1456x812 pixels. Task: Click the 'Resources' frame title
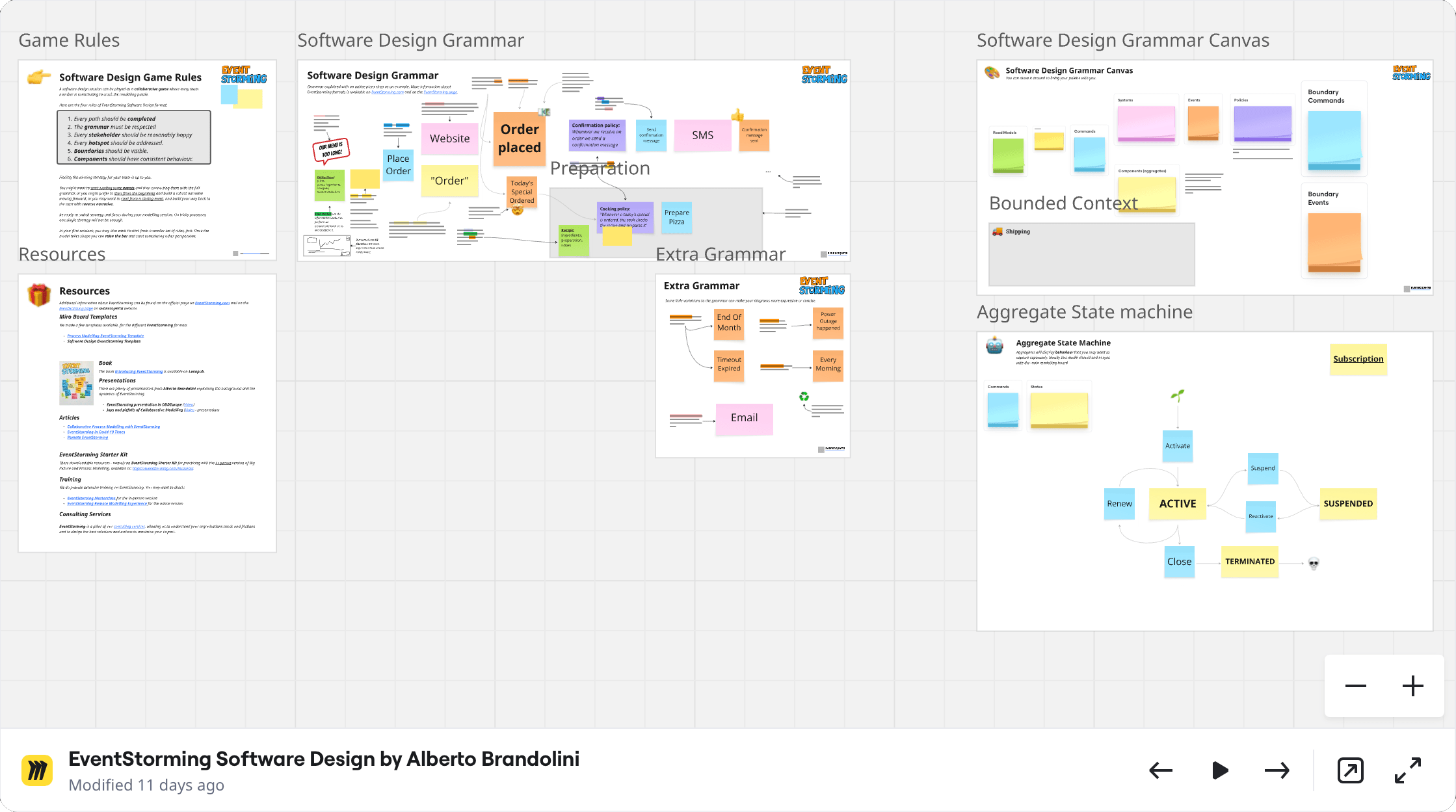pyautogui.click(x=62, y=254)
